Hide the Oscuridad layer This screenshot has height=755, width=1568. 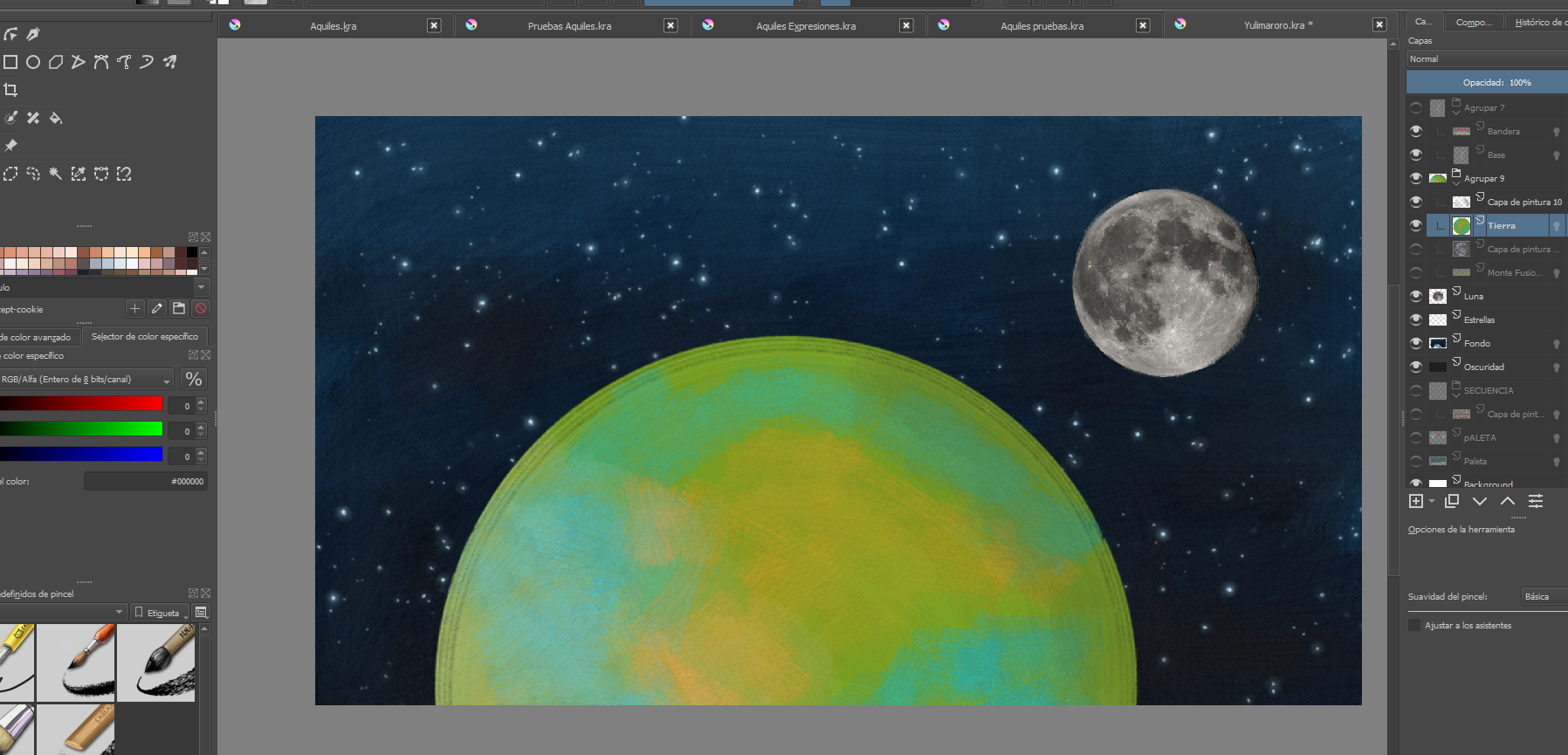click(1416, 367)
